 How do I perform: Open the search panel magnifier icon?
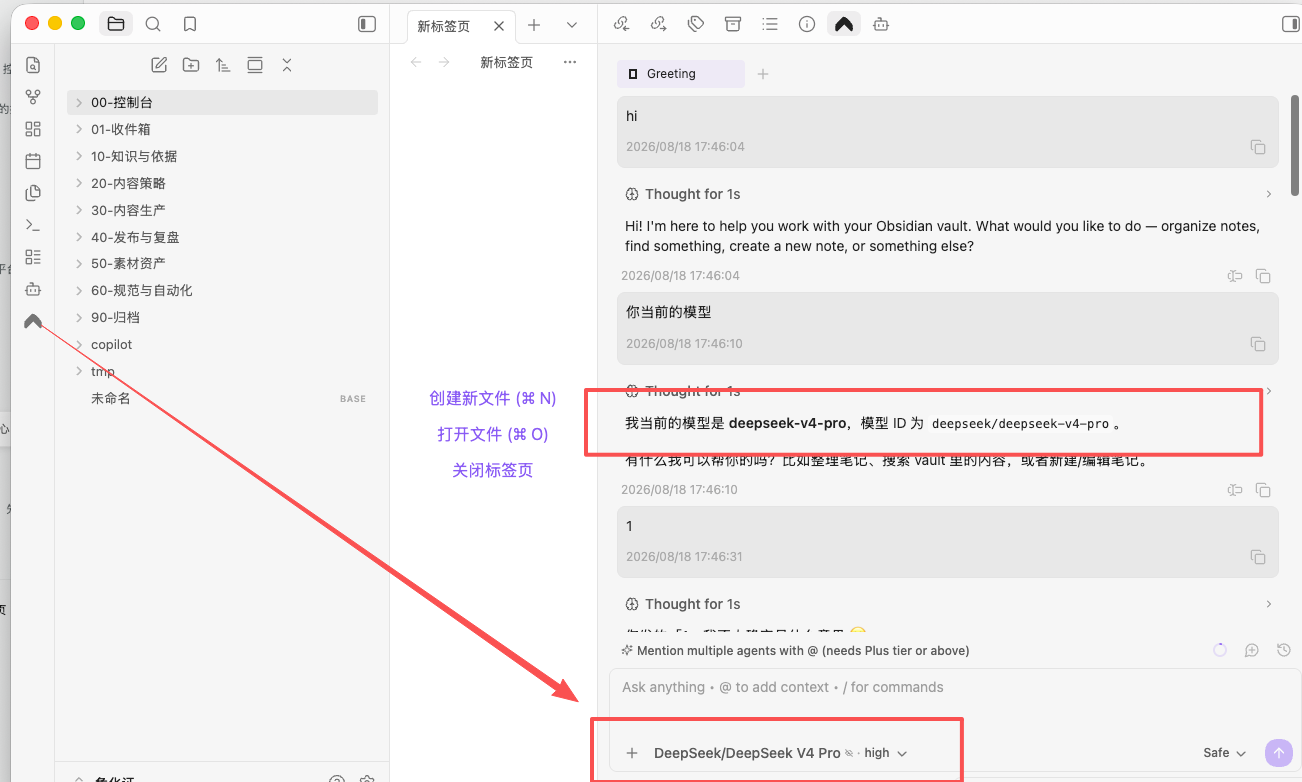(x=153, y=24)
